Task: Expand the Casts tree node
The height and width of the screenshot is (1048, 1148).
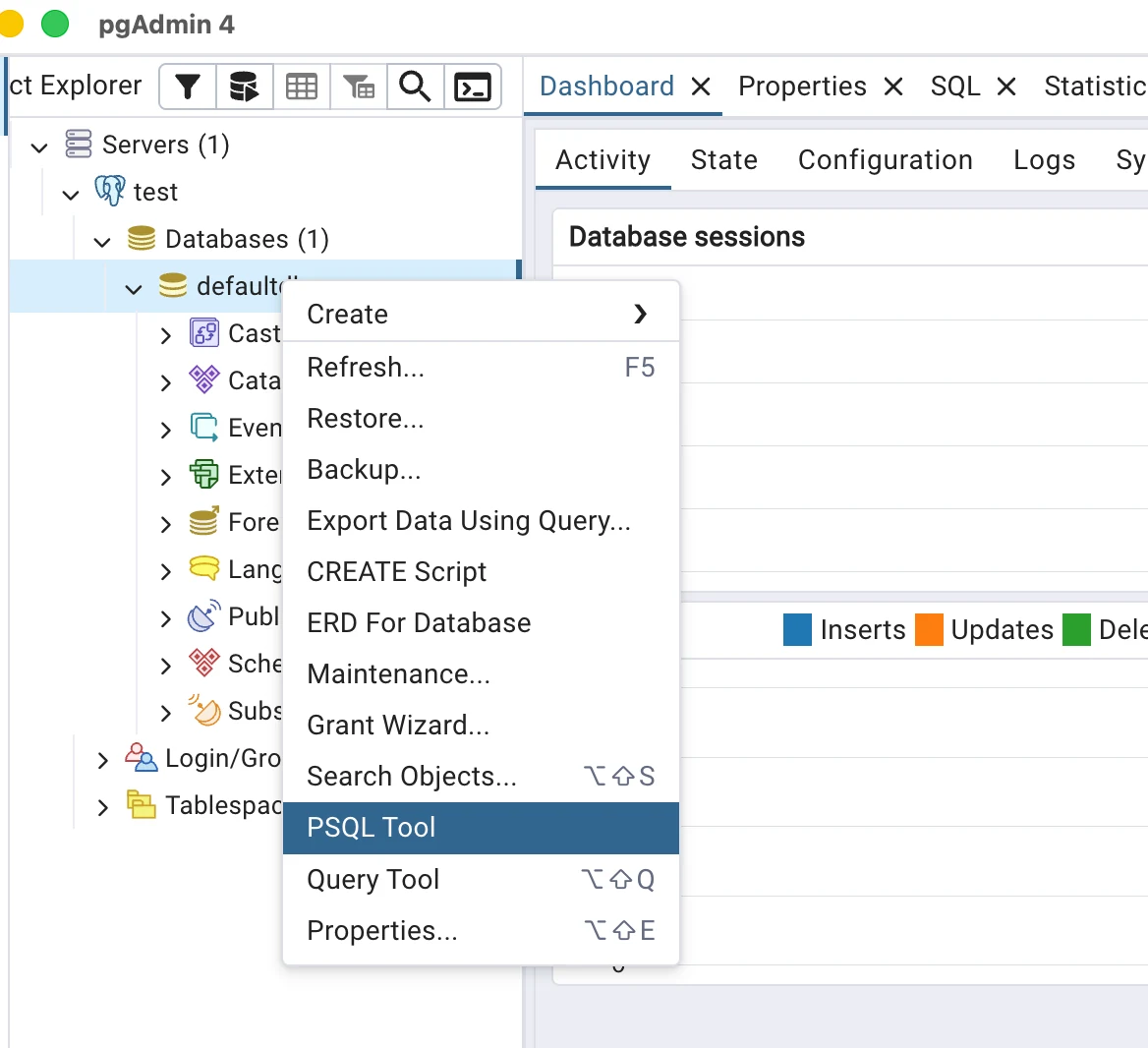Action: click(x=165, y=335)
